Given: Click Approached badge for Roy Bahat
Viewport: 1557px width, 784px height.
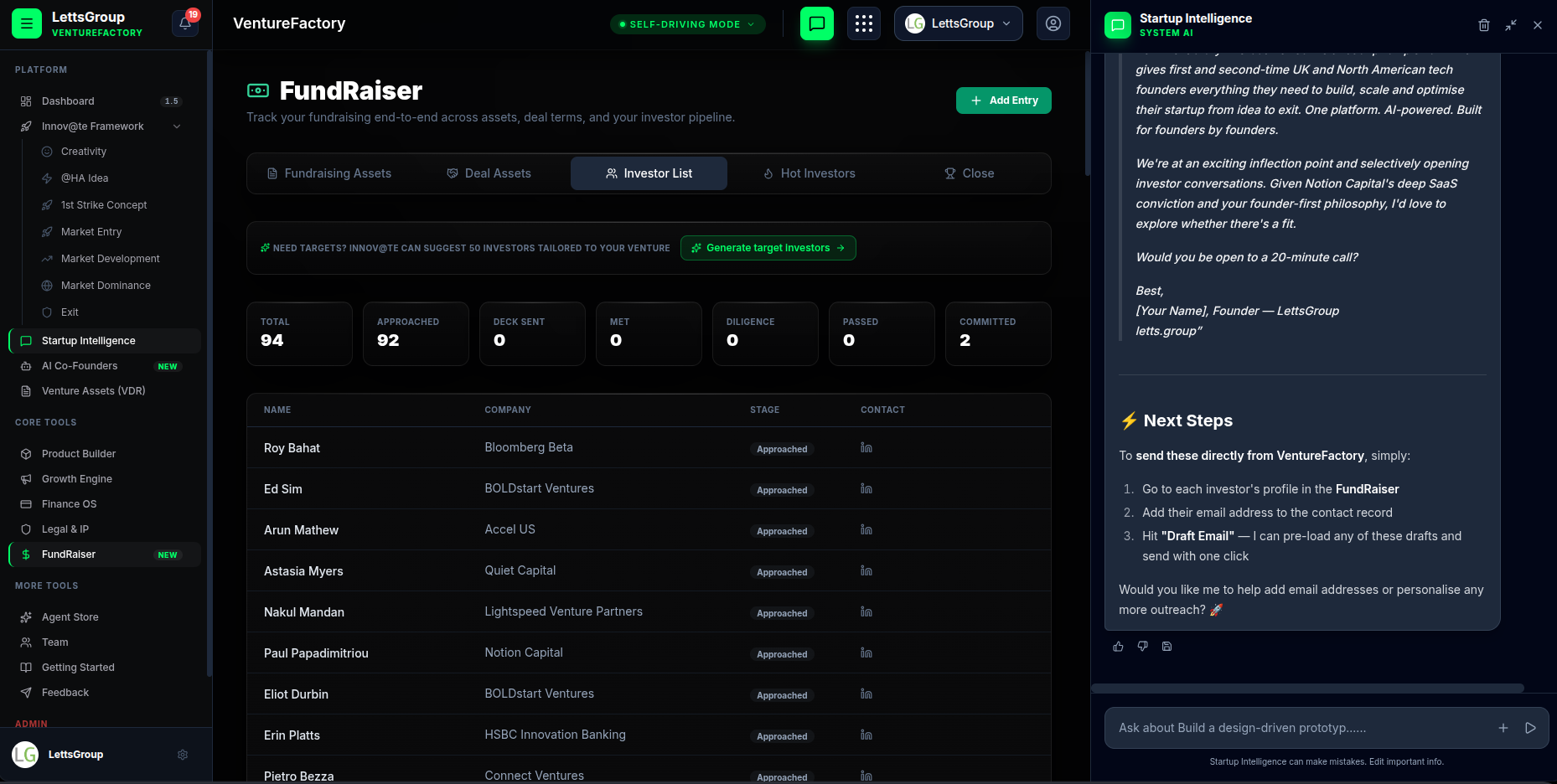Looking at the screenshot, I should click(782, 449).
